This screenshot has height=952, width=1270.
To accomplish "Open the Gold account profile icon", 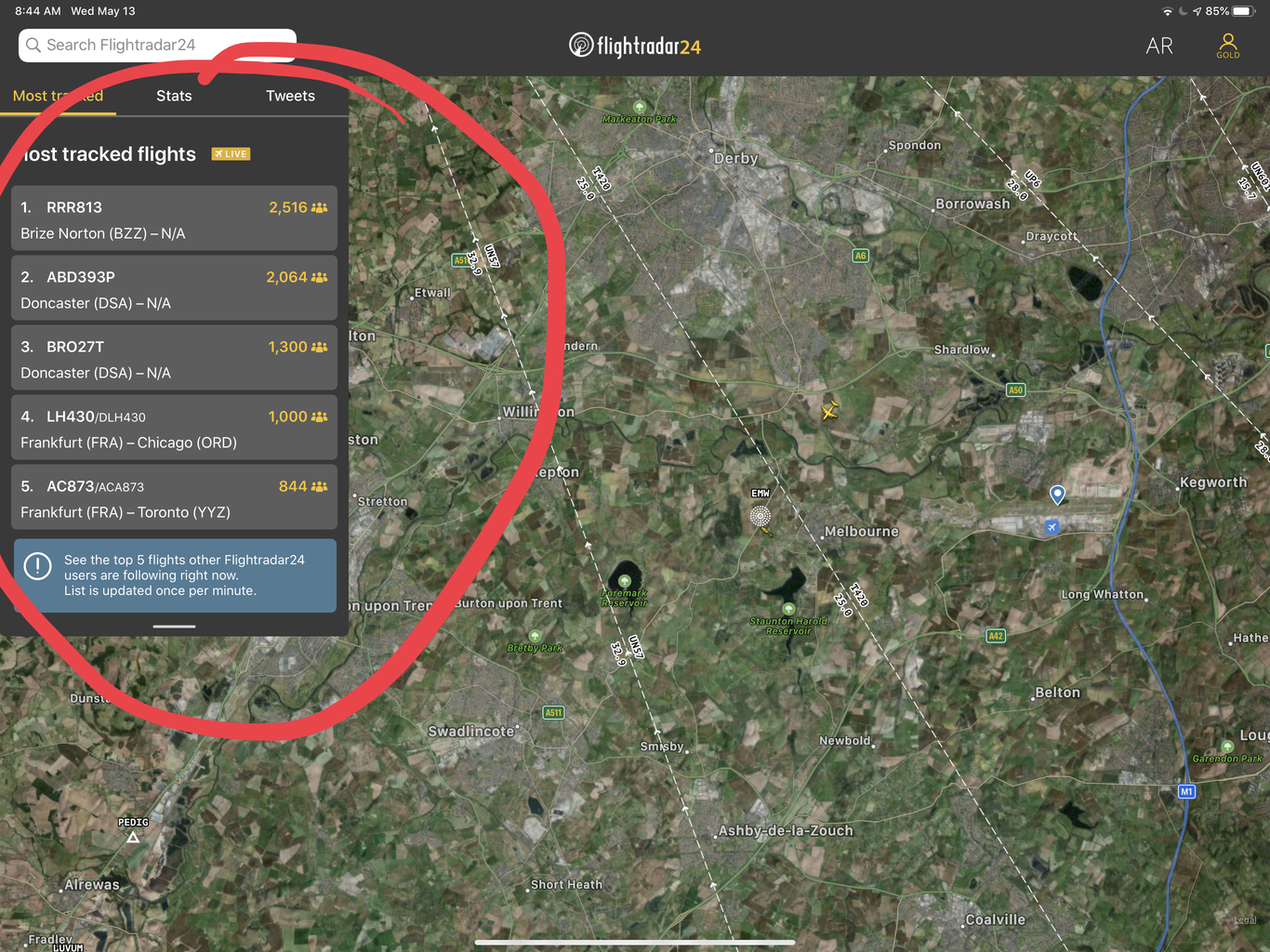I will [x=1227, y=46].
